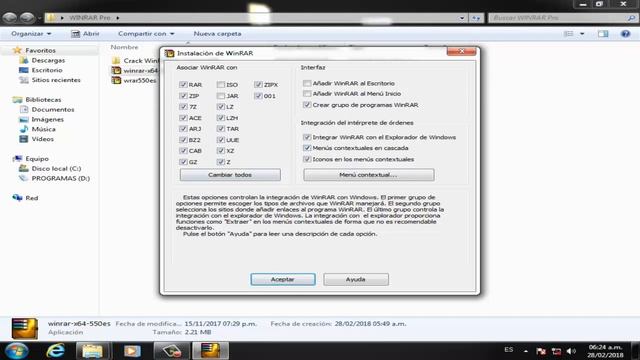Viewport: 640px width, 360px height.
Task: Click the Cambiar todos button
Action: click(x=230, y=175)
